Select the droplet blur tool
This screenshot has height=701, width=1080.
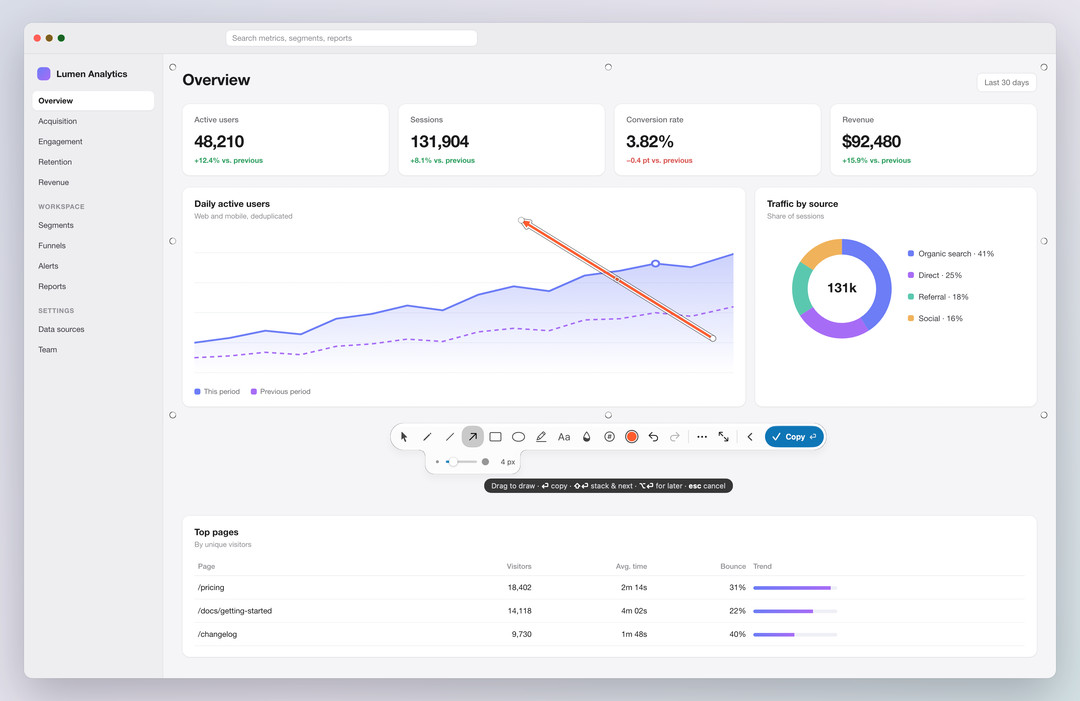coord(587,437)
